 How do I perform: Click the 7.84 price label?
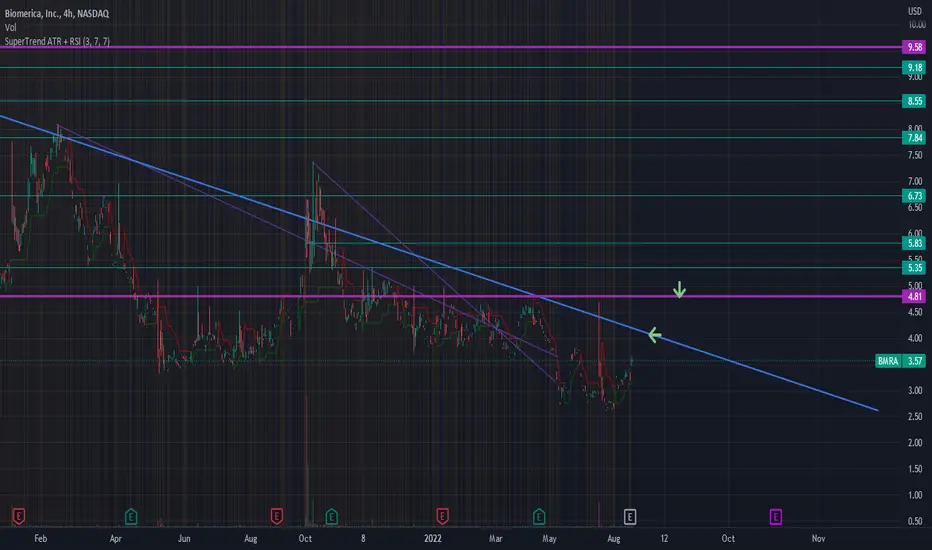[914, 138]
